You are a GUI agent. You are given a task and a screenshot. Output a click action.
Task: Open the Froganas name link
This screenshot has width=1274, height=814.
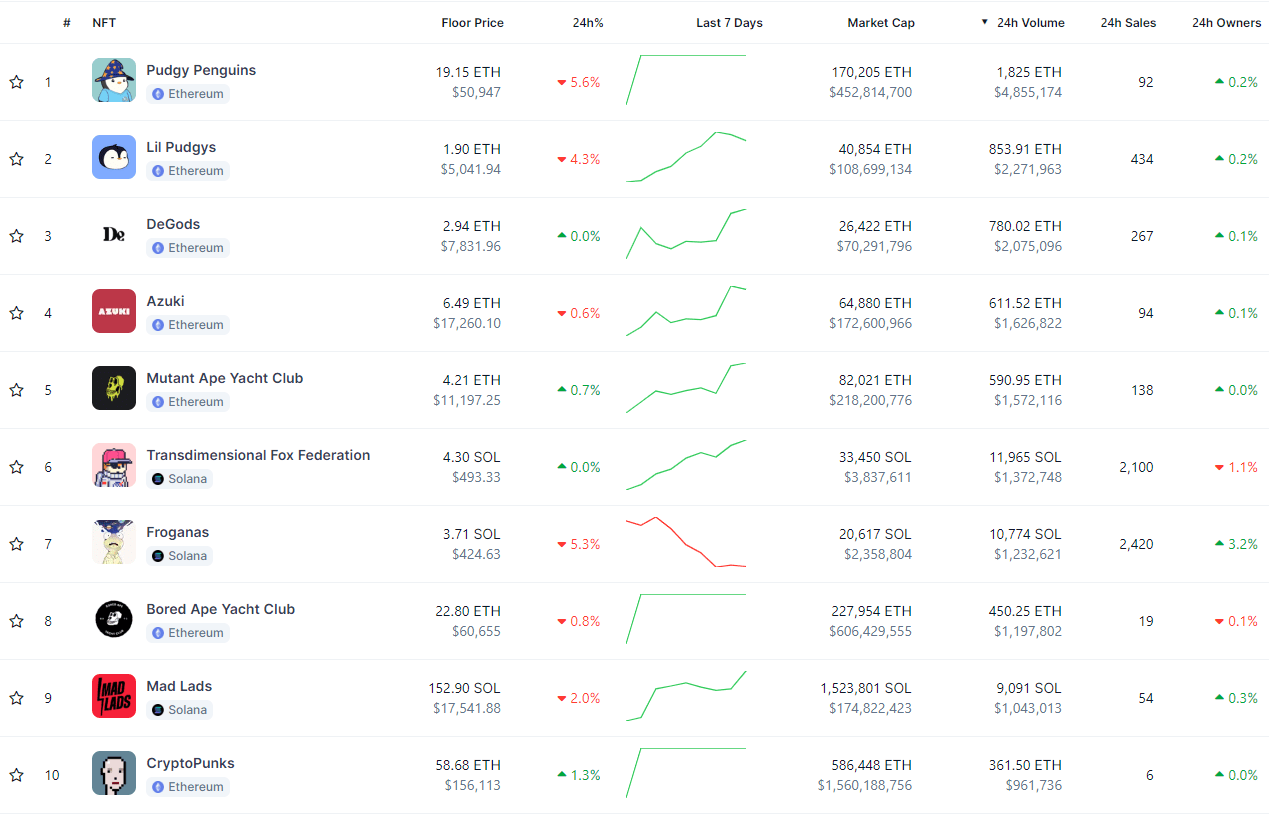click(178, 532)
